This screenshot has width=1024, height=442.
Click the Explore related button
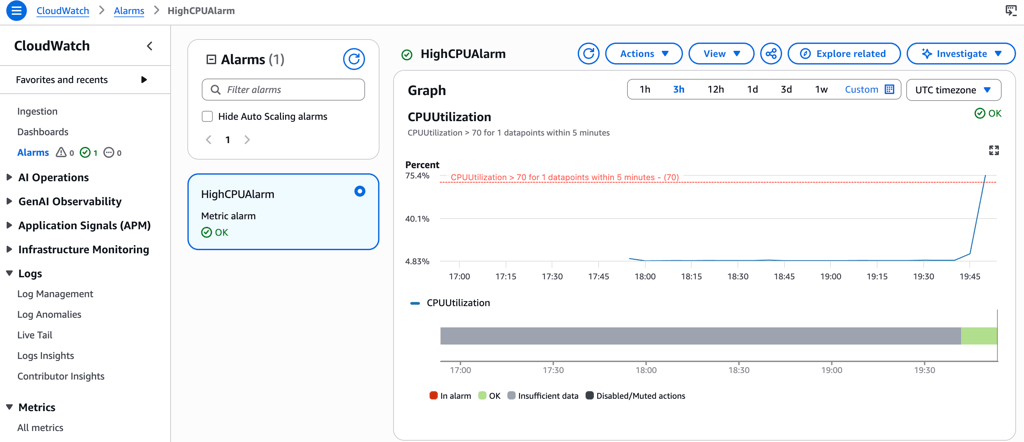click(x=844, y=54)
